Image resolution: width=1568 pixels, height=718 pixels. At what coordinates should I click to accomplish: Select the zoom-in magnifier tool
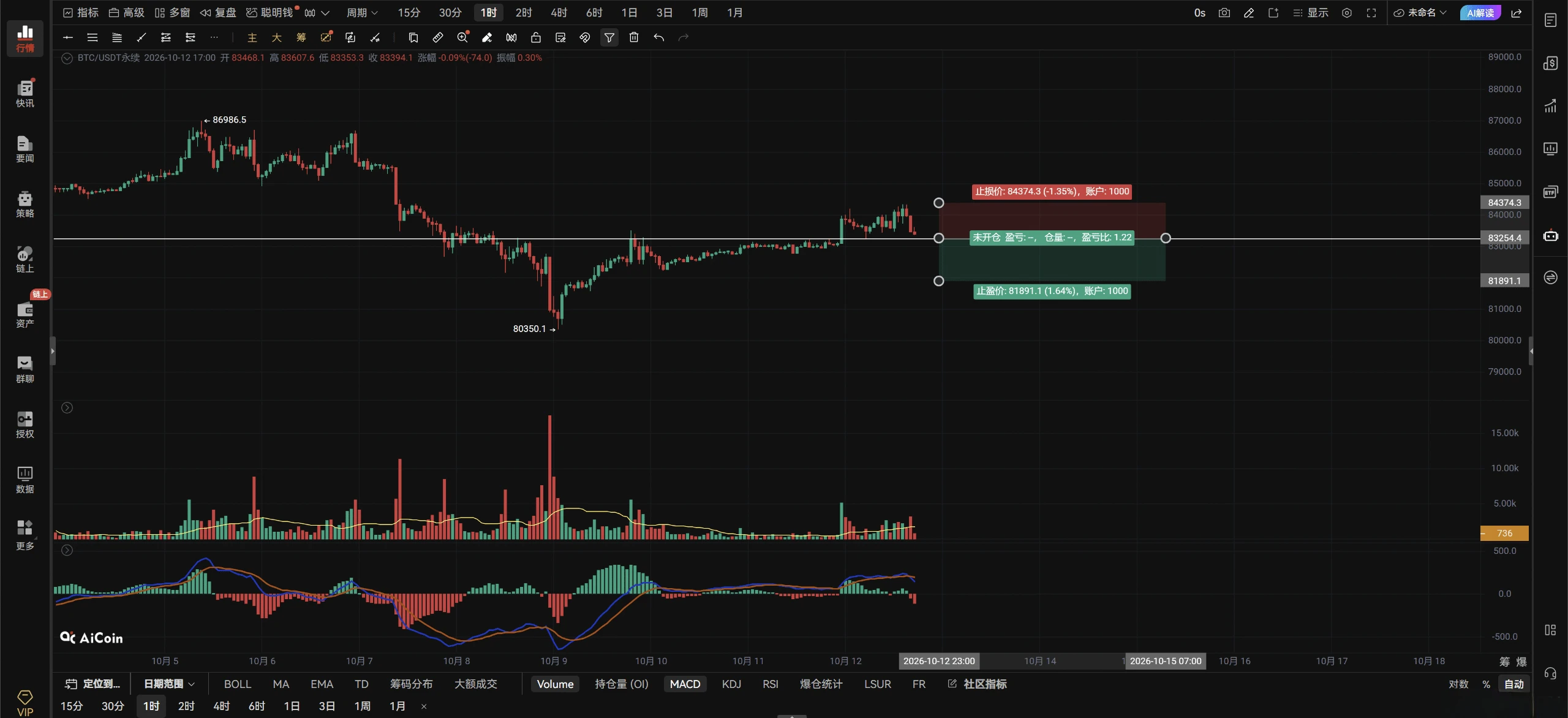pyautogui.click(x=462, y=37)
